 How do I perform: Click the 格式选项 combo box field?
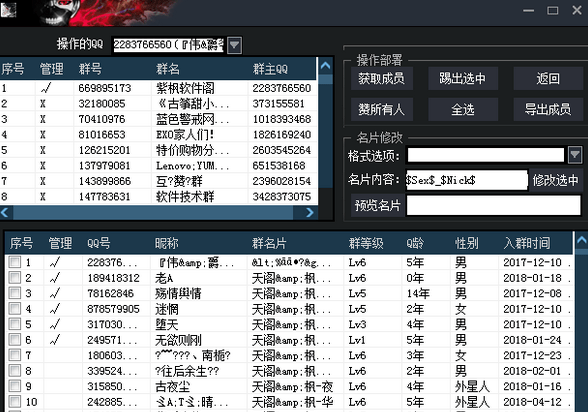coord(486,155)
